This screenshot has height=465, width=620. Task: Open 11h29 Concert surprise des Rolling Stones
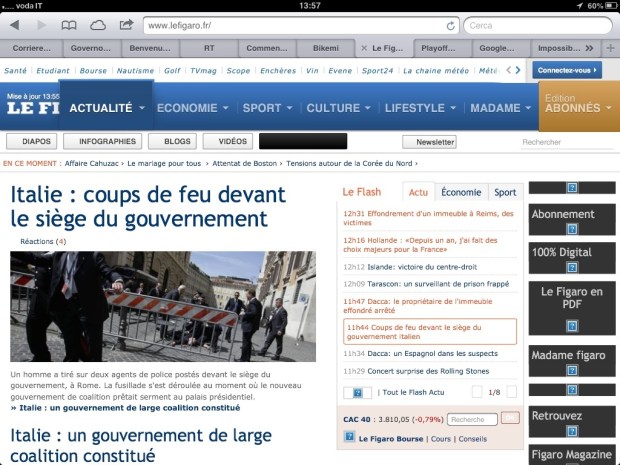point(416,371)
